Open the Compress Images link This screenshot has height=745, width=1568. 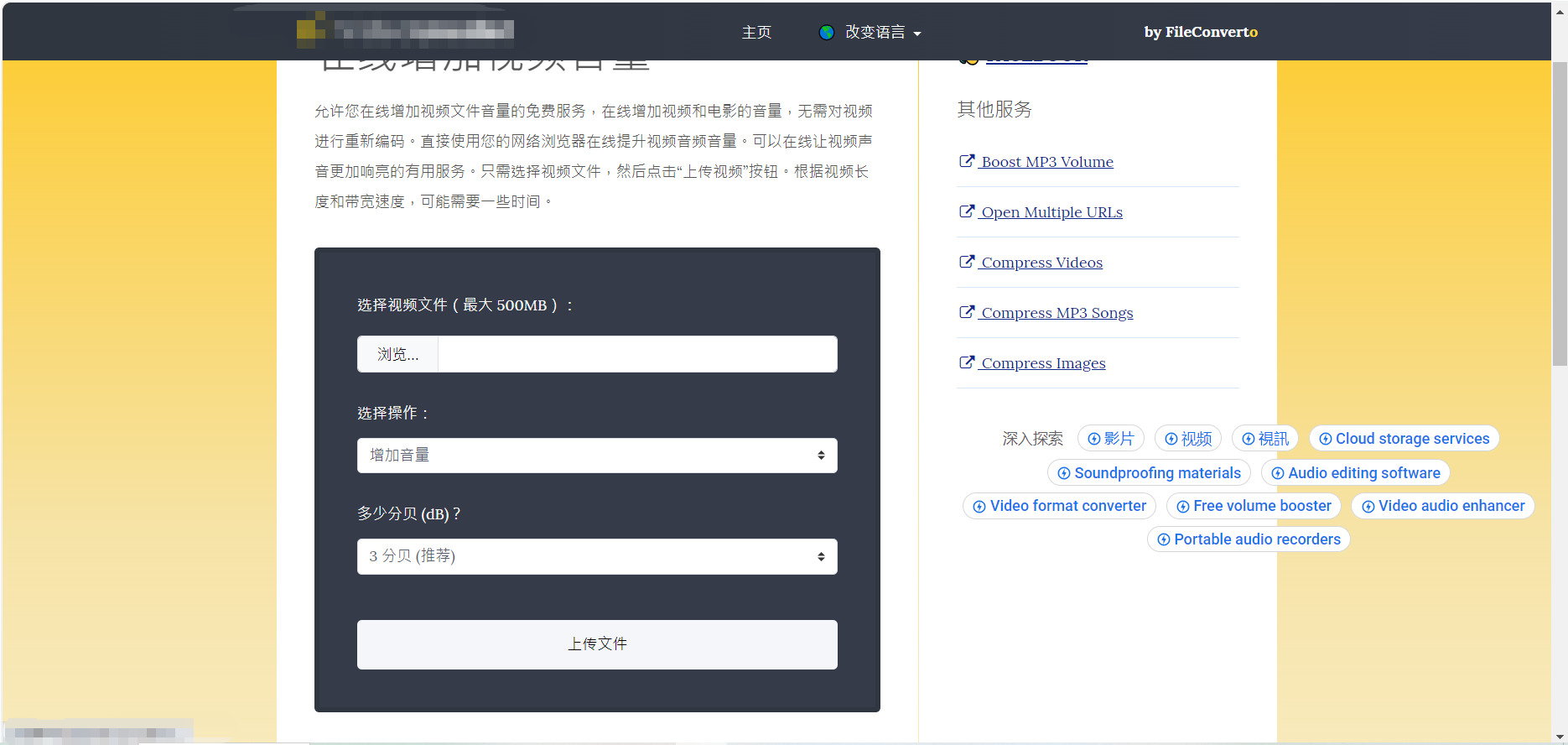point(1043,363)
